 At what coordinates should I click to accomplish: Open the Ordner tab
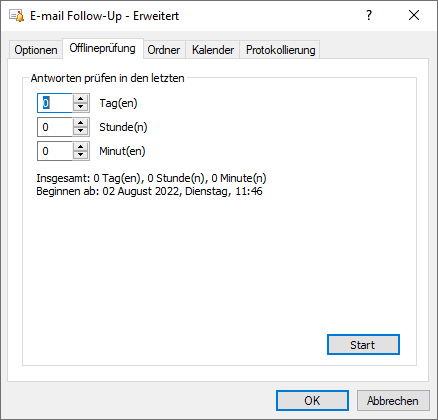click(164, 50)
